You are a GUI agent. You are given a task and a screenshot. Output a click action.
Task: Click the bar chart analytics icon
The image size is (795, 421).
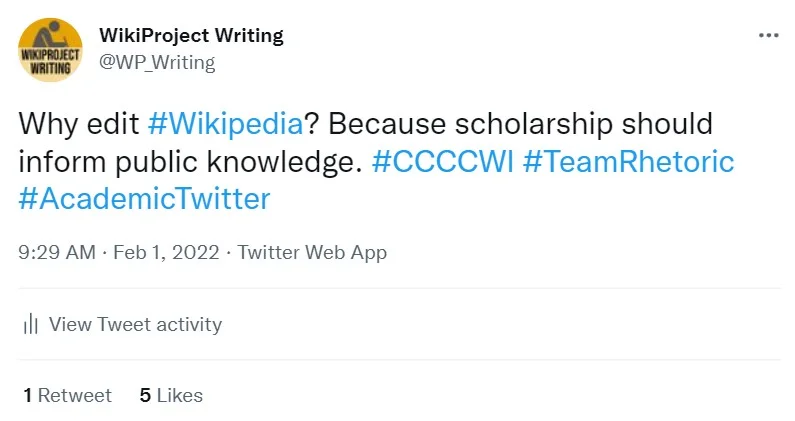tap(31, 324)
